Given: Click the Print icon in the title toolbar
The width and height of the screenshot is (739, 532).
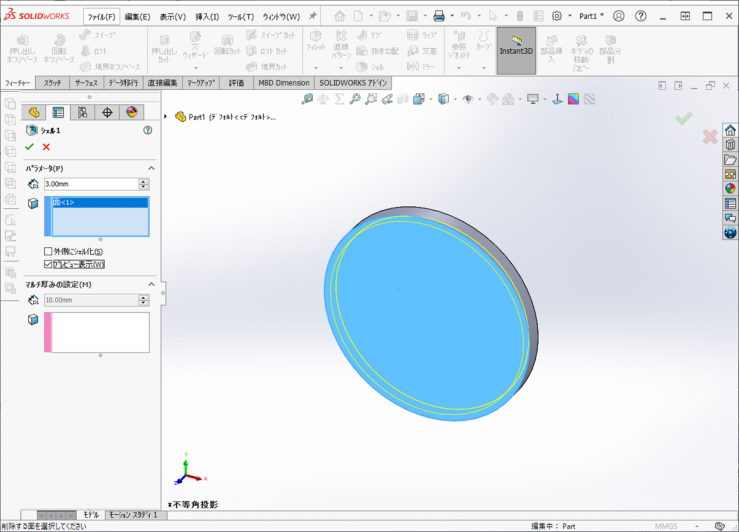Looking at the screenshot, I should click(438, 16).
